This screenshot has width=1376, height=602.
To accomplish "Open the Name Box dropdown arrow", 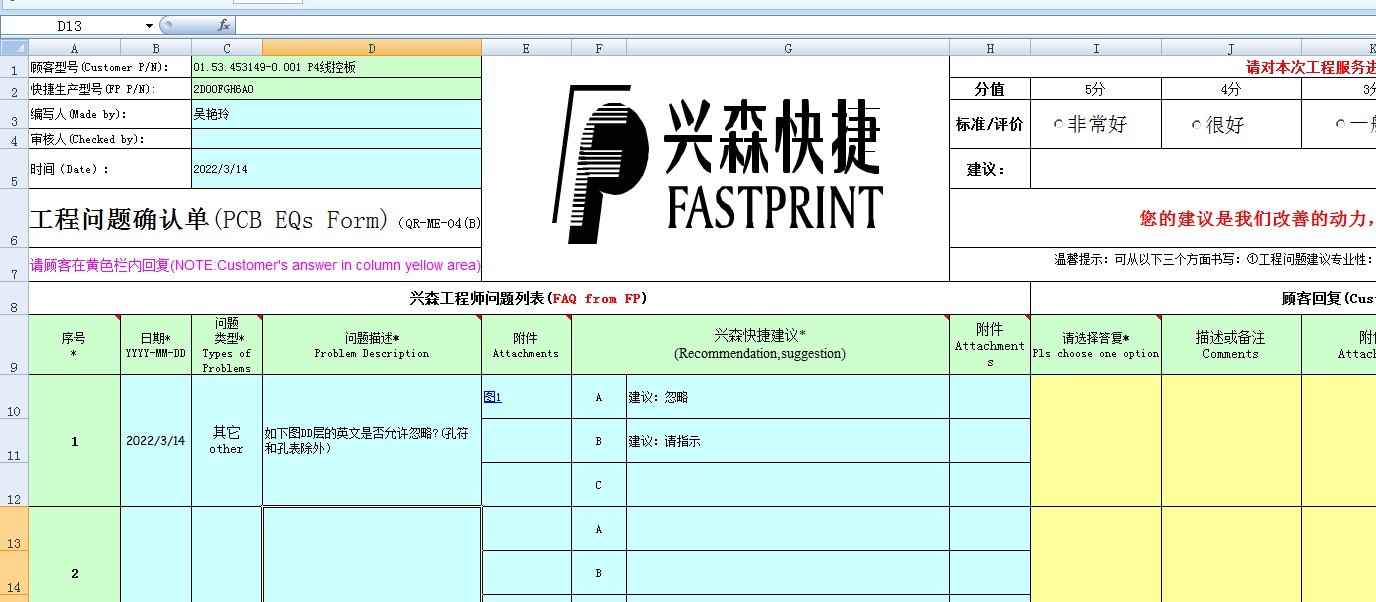I will (x=149, y=25).
